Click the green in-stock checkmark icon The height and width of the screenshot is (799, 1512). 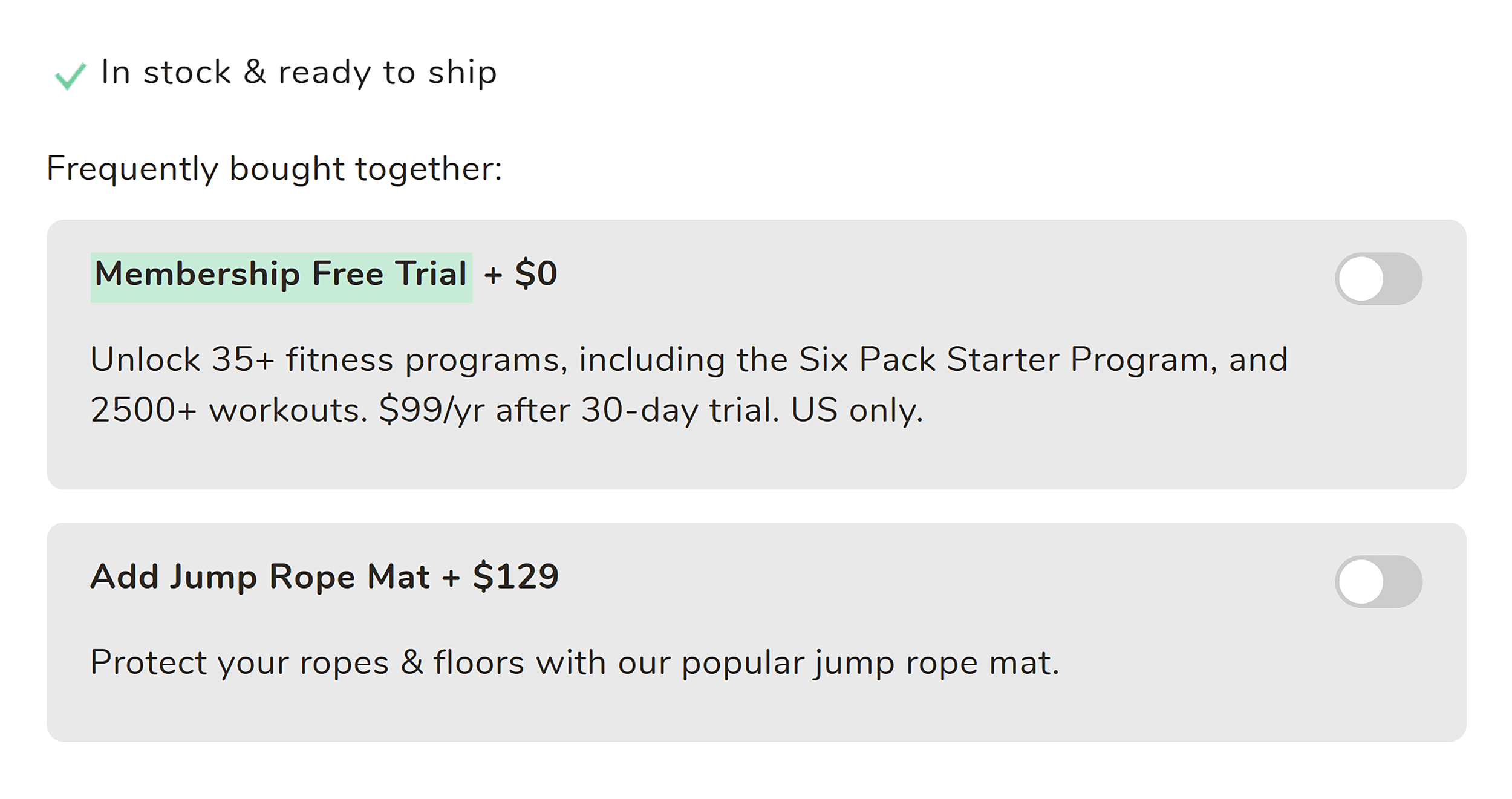[x=71, y=74]
